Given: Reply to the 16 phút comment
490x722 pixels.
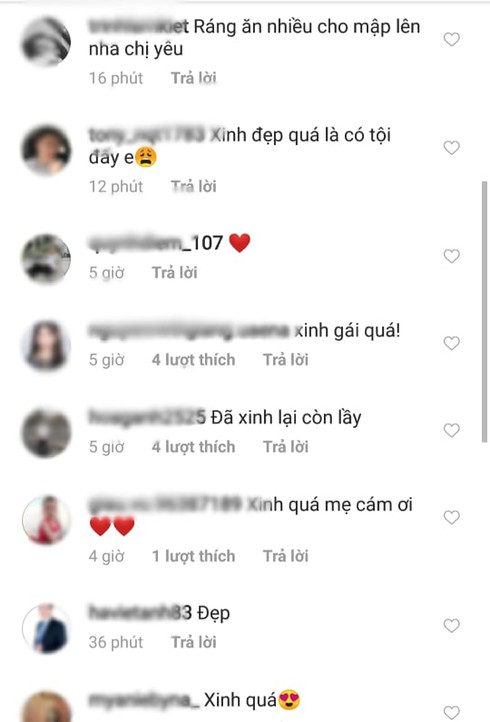Looking at the screenshot, I should (x=193, y=78).
